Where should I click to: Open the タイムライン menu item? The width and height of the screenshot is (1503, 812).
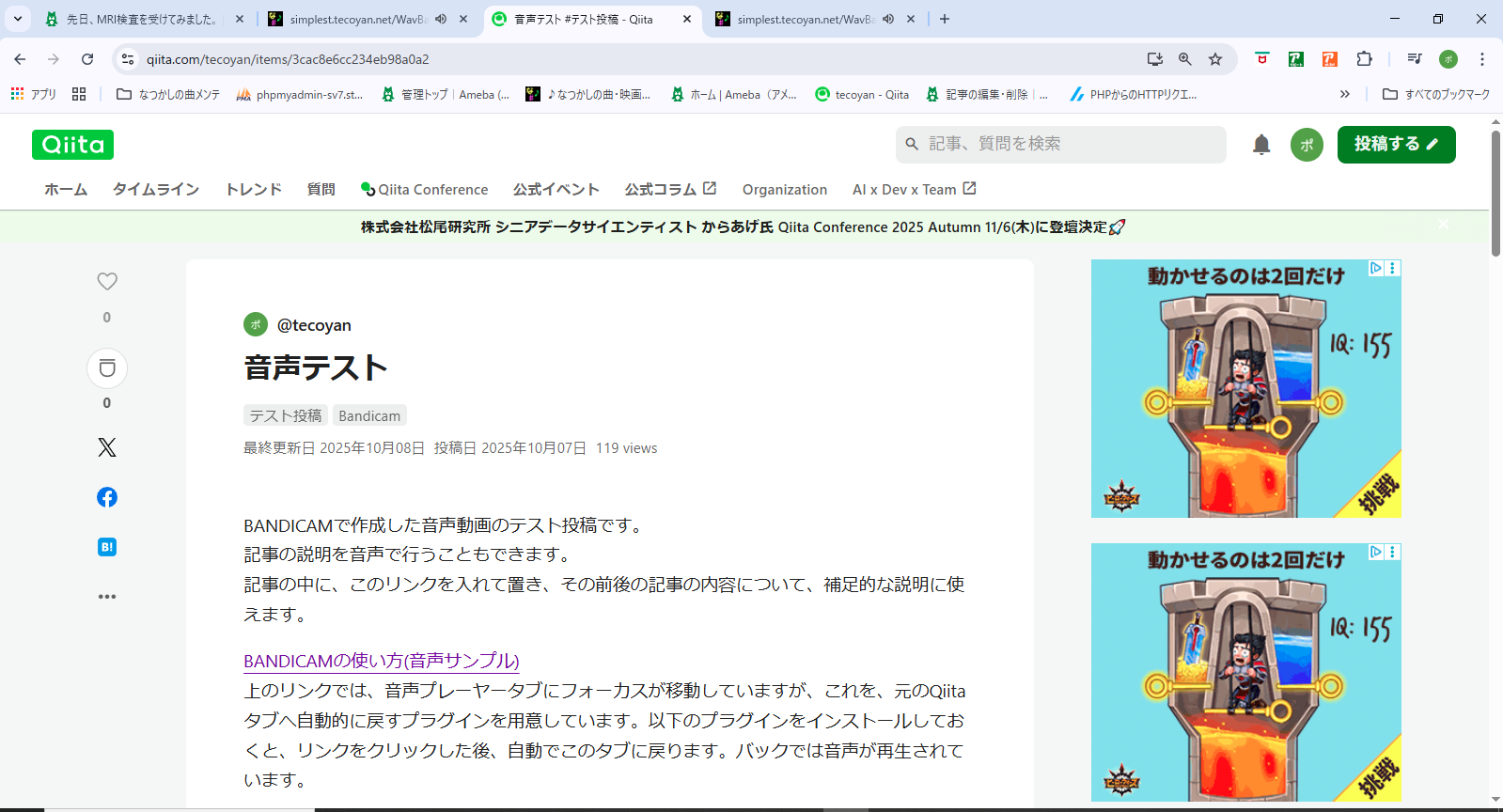156,190
